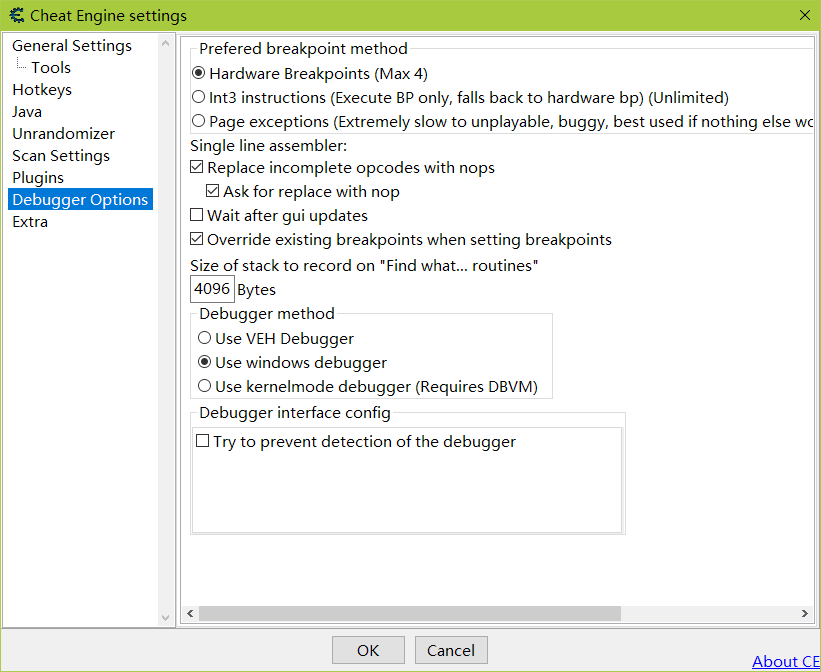Enable Wait after gui updates
821x672 pixels.
197,216
